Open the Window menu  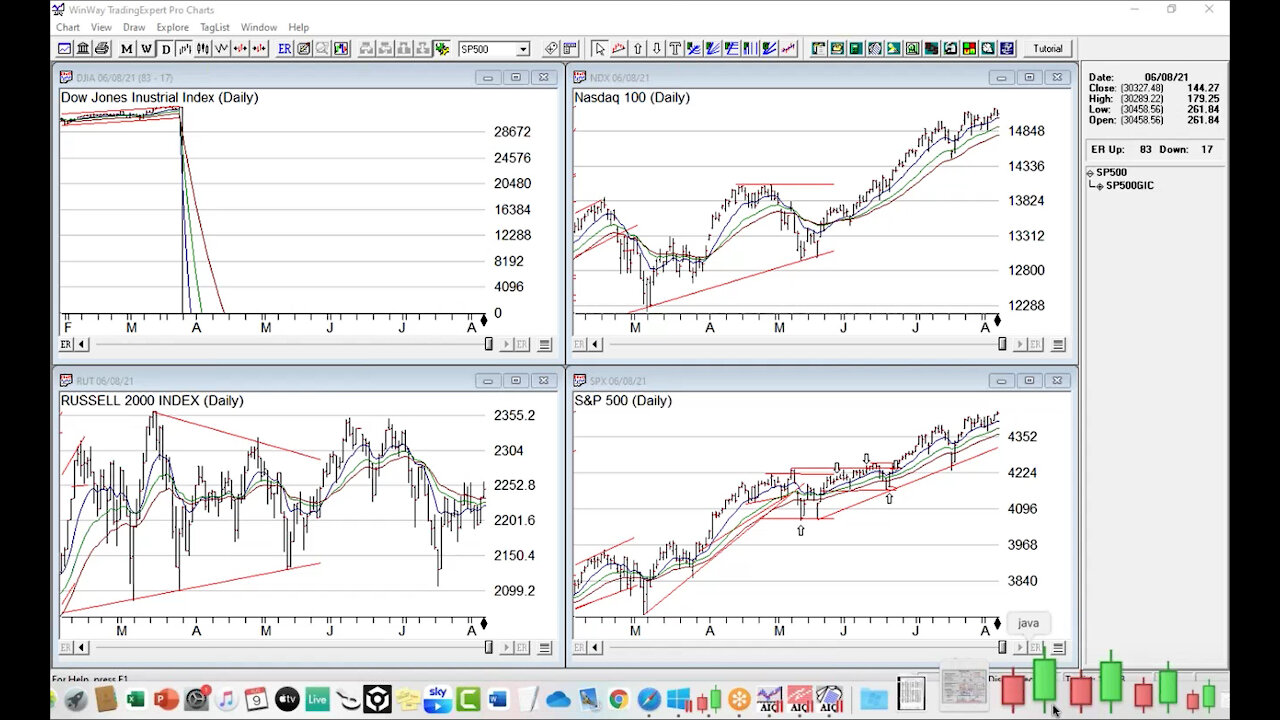(x=259, y=27)
